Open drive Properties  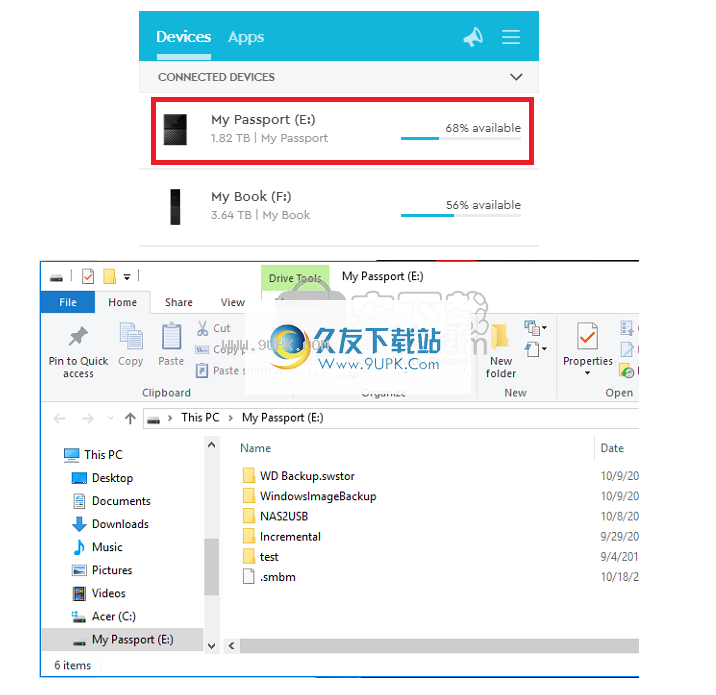[x=587, y=344]
